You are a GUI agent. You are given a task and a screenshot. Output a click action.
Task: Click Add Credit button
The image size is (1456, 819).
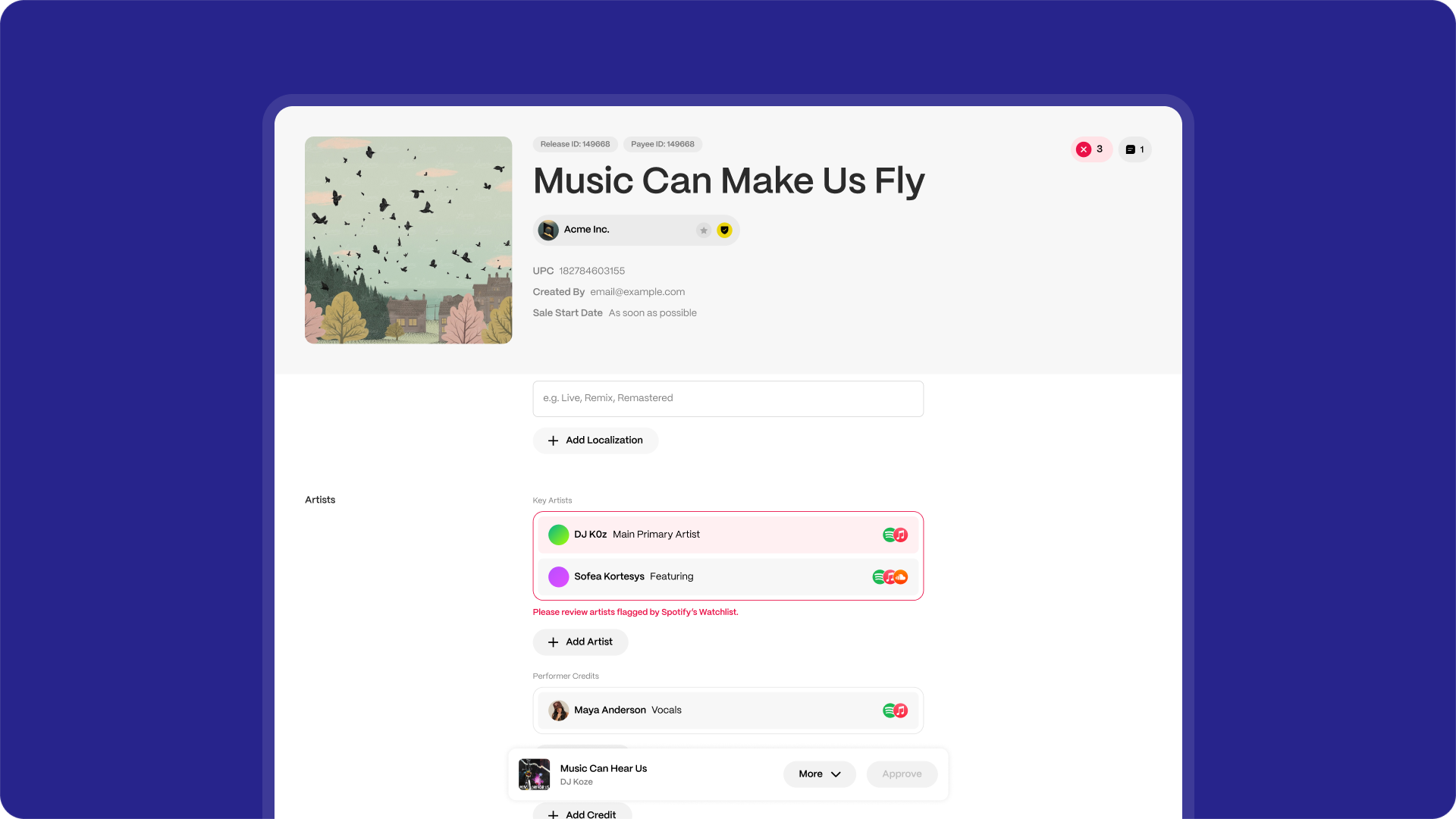click(x=582, y=814)
